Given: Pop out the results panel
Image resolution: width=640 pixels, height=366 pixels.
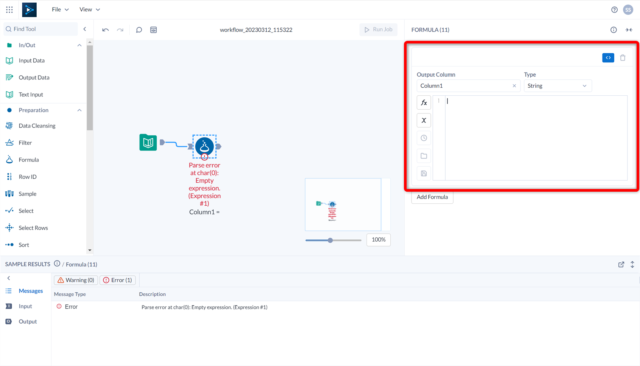Looking at the screenshot, I should tap(621, 264).
